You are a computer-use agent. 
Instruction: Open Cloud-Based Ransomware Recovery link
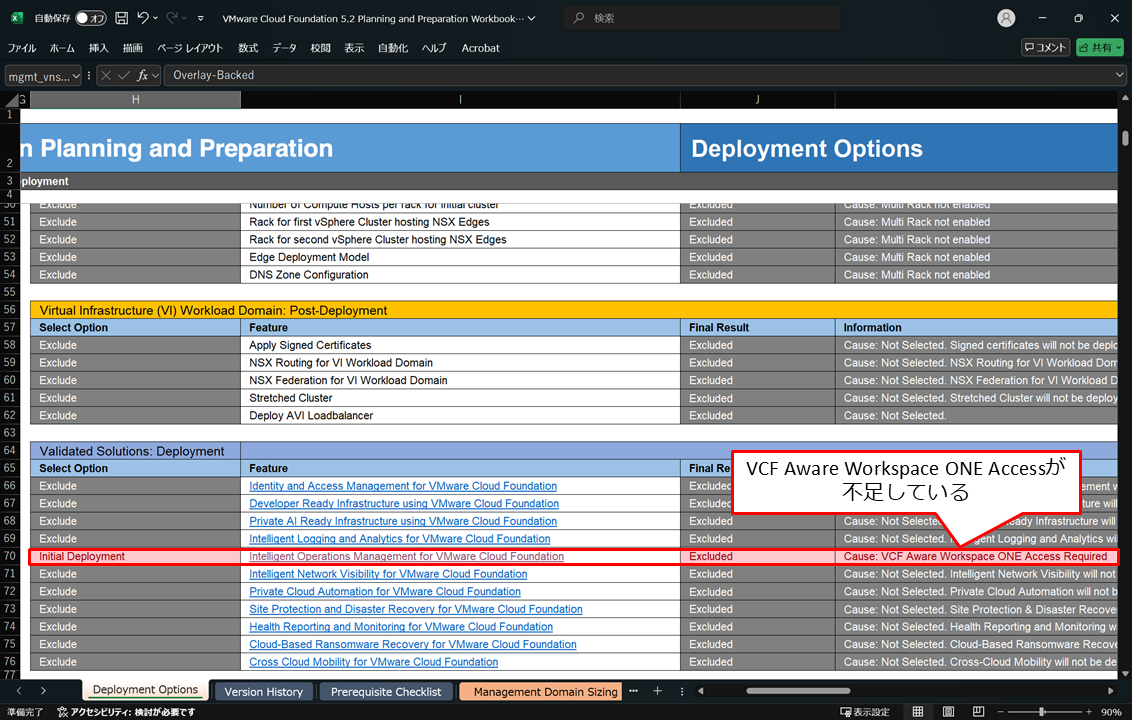(413, 644)
